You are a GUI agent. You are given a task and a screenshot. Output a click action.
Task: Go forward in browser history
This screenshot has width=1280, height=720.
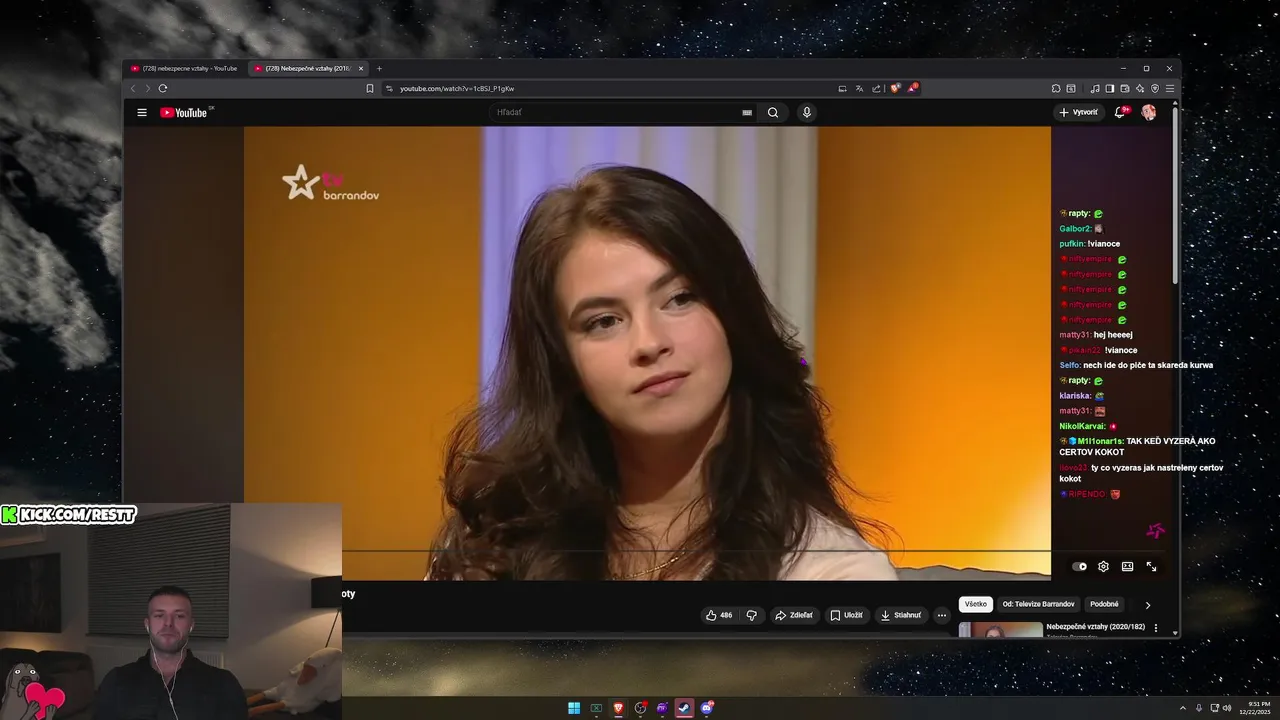(147, 88)
